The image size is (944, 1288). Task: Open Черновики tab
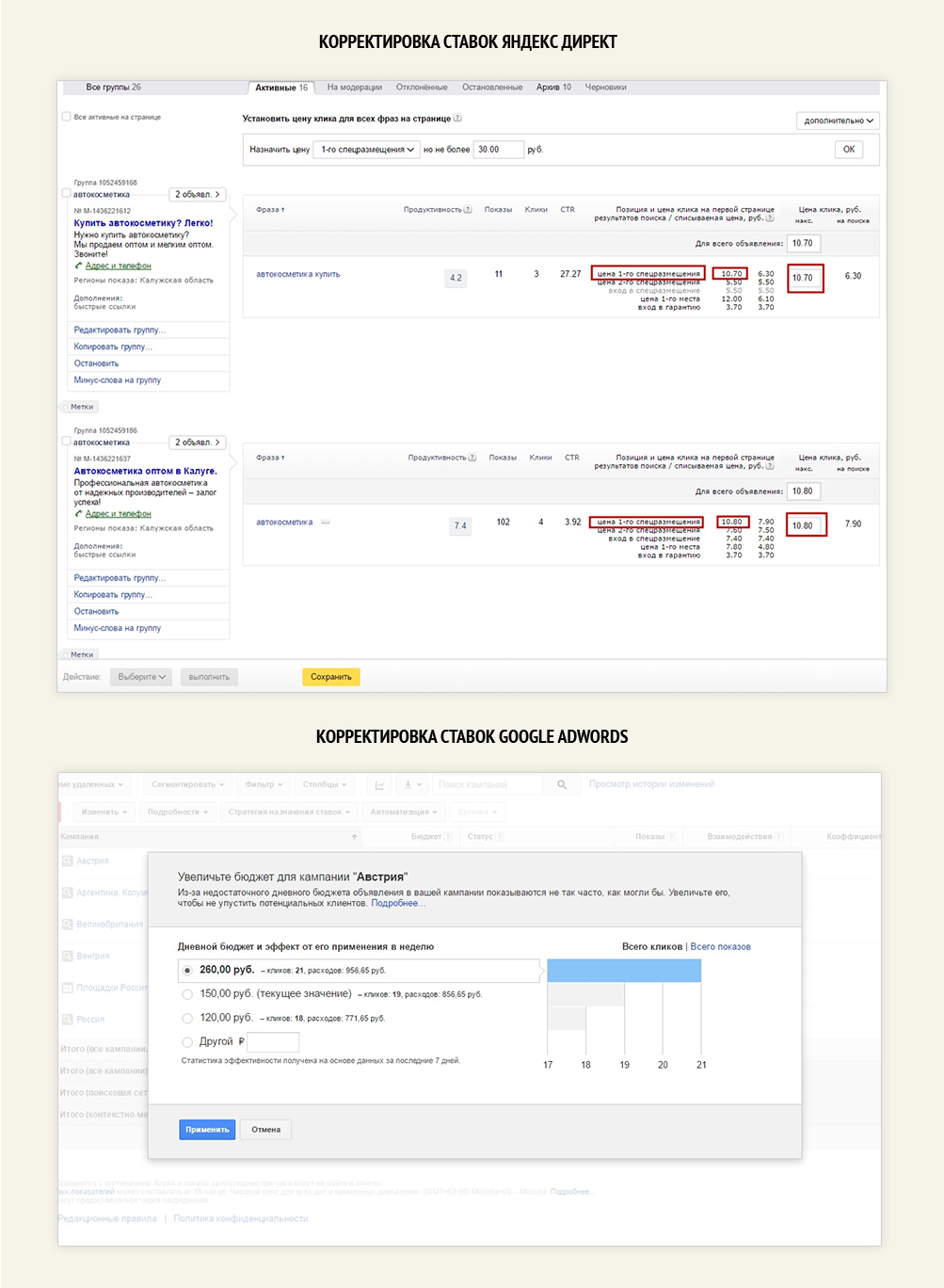click(605, 87)
